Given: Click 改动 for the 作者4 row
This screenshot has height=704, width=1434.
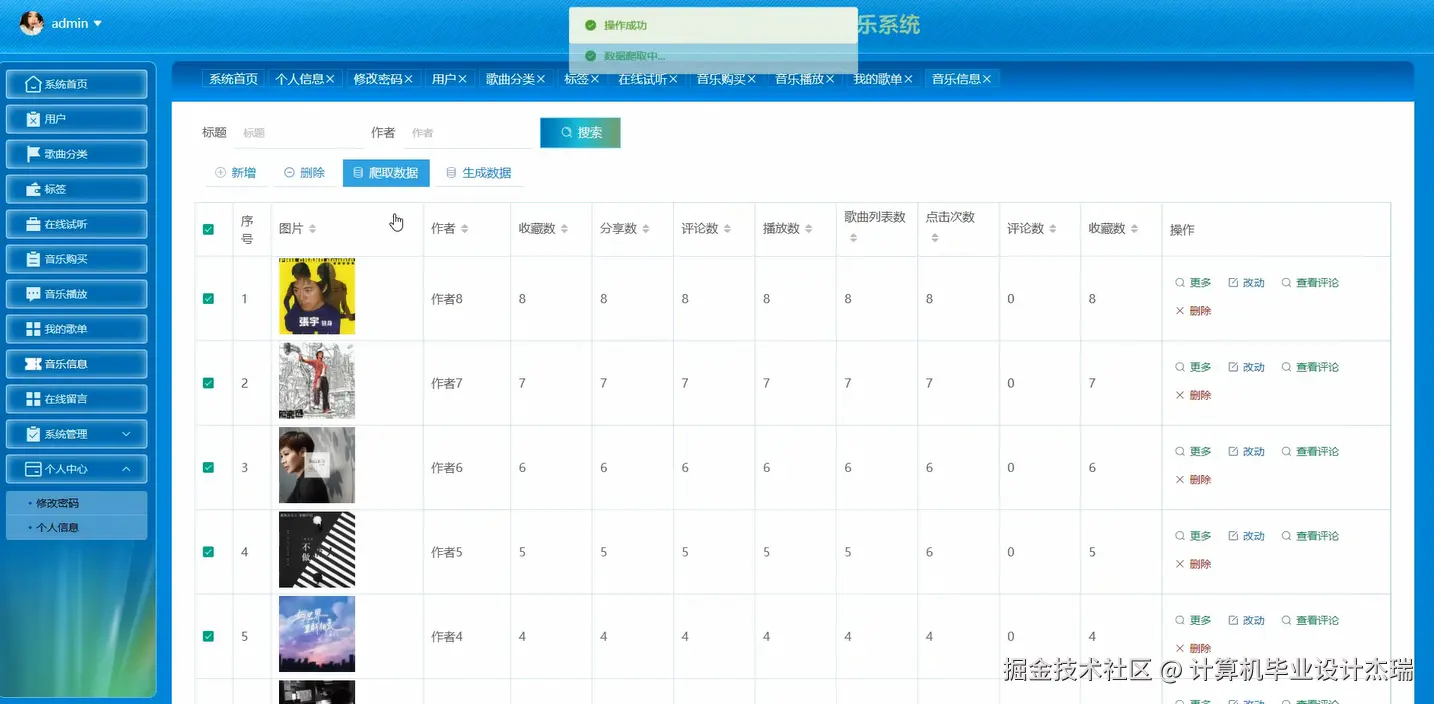Looking at the screenshot, I should coord(1246,620).
